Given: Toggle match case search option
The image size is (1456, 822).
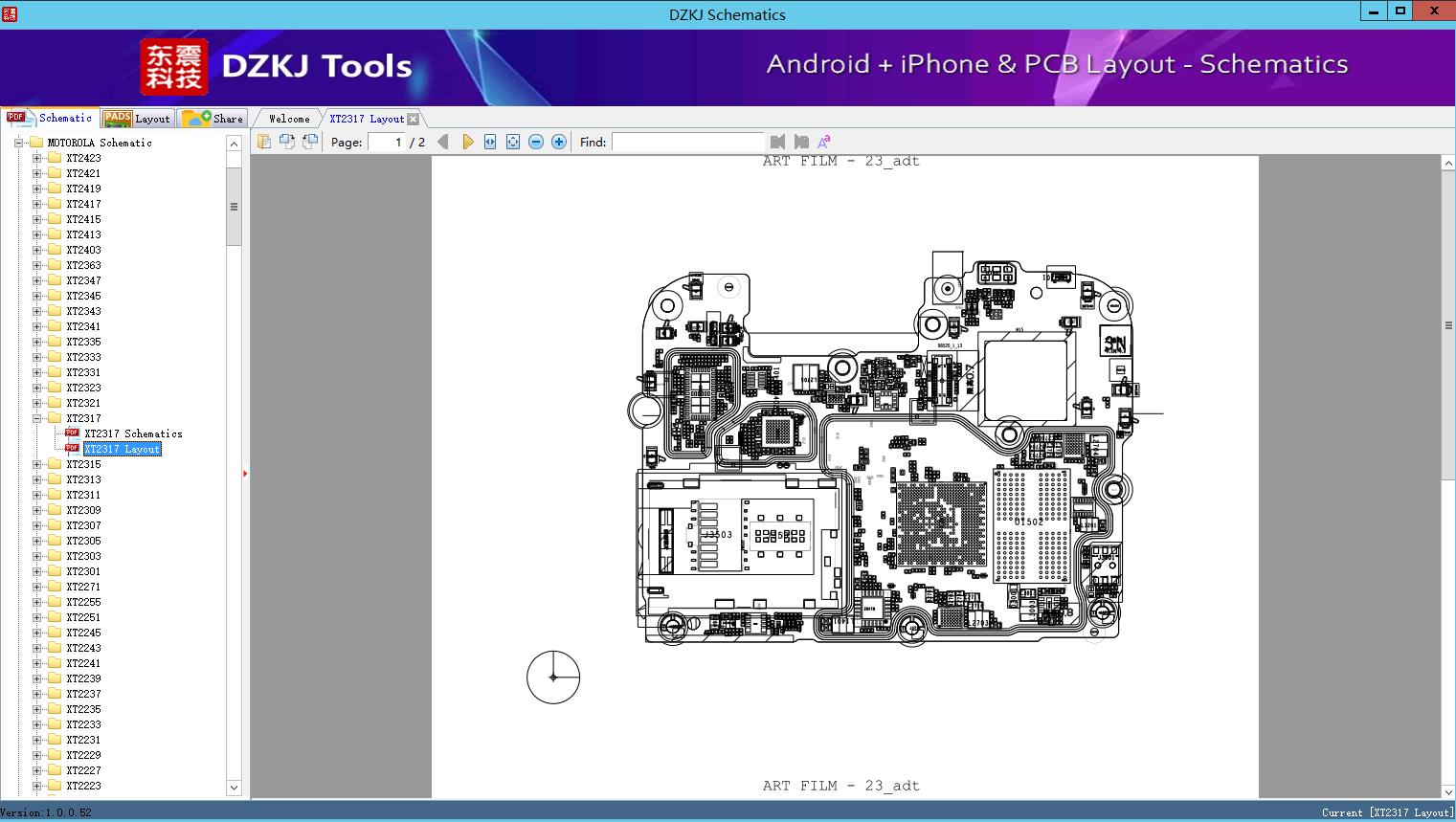Looking at the screenshot, I should tap(823, 142).
